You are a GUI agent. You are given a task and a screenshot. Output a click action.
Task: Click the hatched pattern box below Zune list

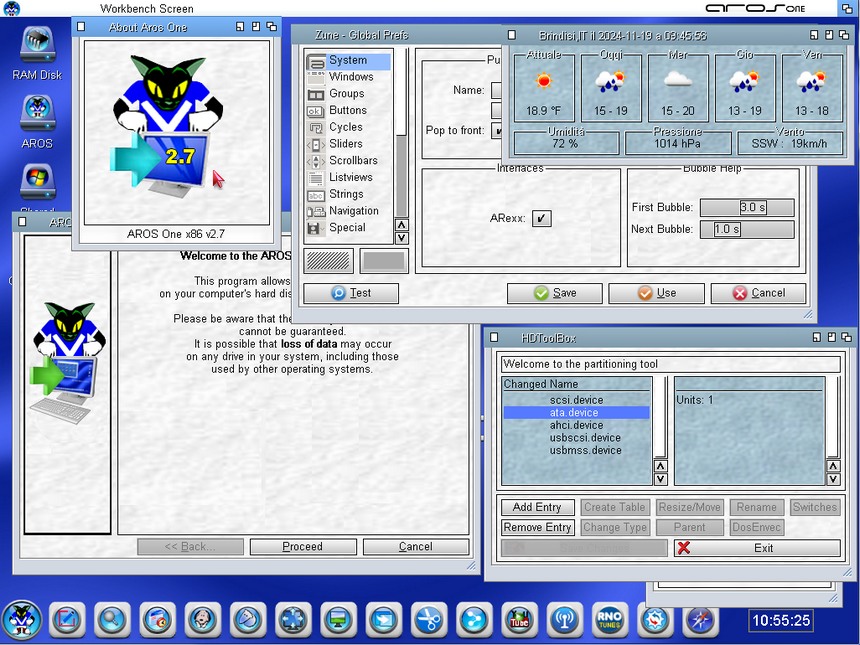[329, 261]
